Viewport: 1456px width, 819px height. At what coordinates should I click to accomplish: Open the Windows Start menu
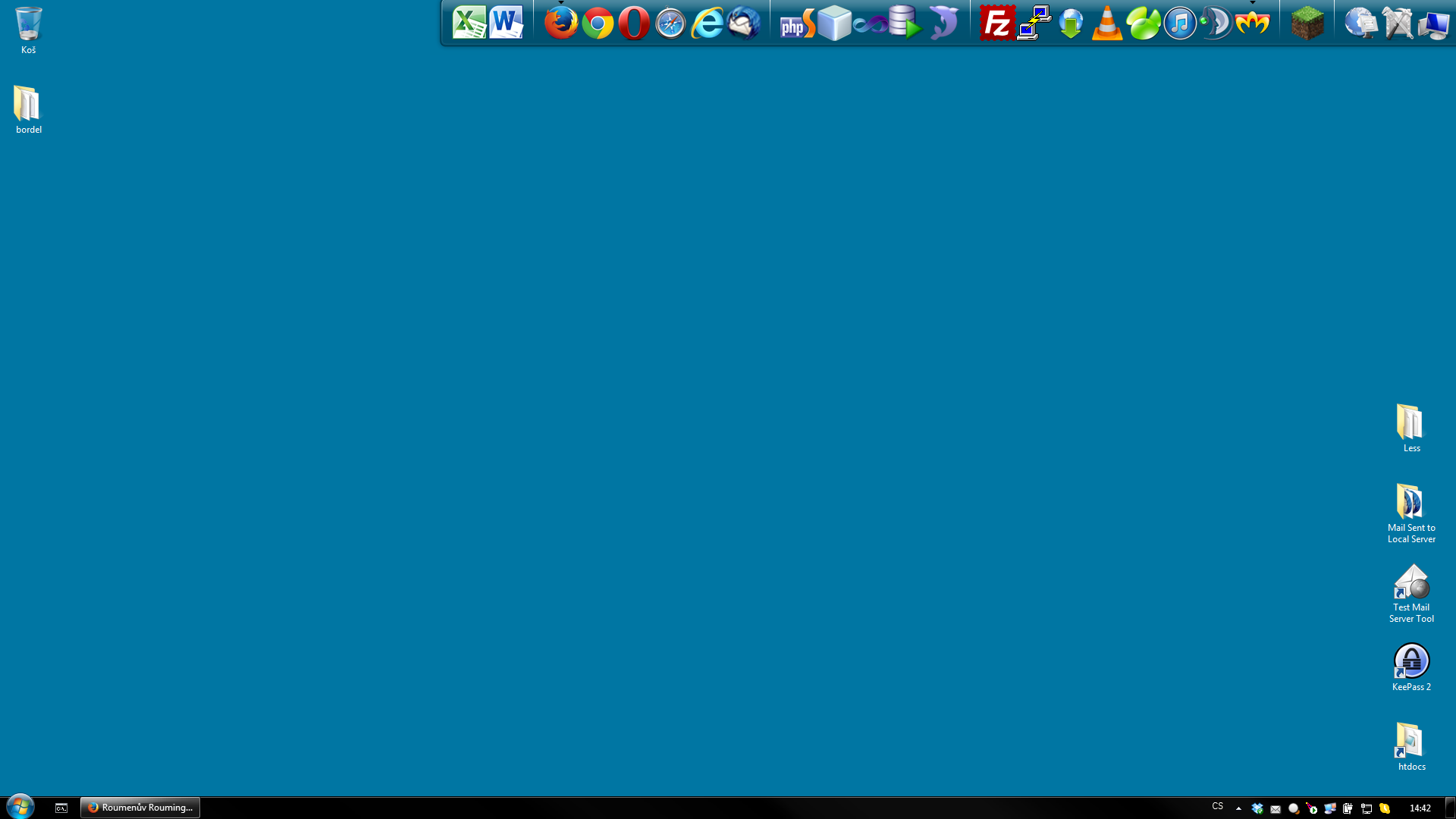(20, 806)
